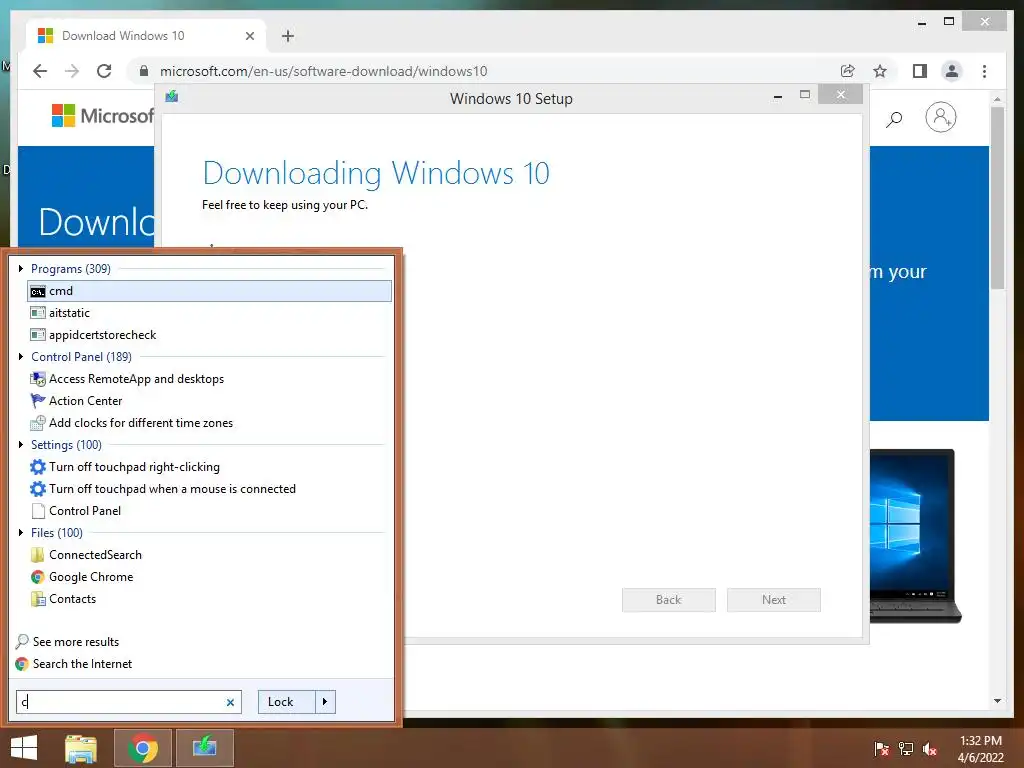Click See more results
1024x768 pixels.
point(68,642)
